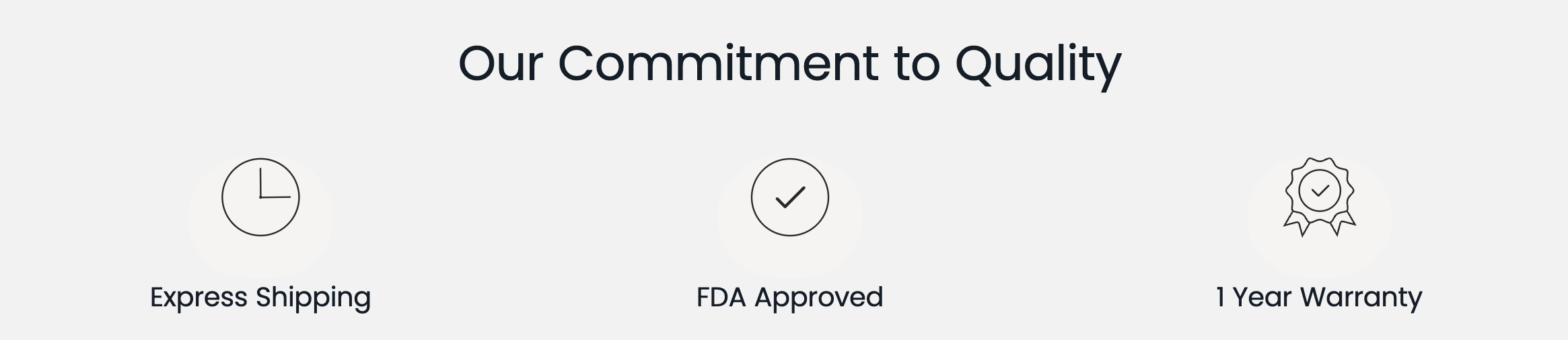Screen dimensions: 1568x340
Task: Click the clock icon above Express Shipping
Action: pyautogui.click(x=260, y=197)
